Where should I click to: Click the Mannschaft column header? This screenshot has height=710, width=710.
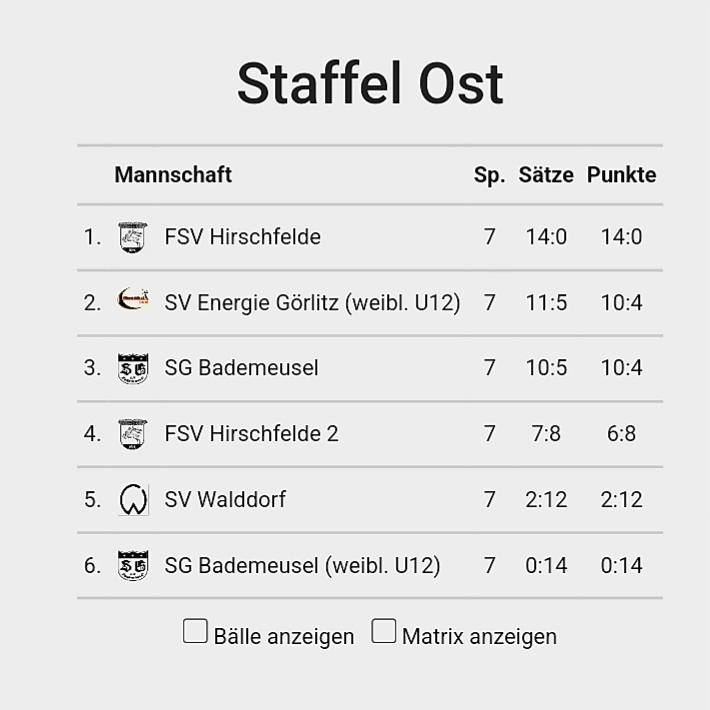173,175
